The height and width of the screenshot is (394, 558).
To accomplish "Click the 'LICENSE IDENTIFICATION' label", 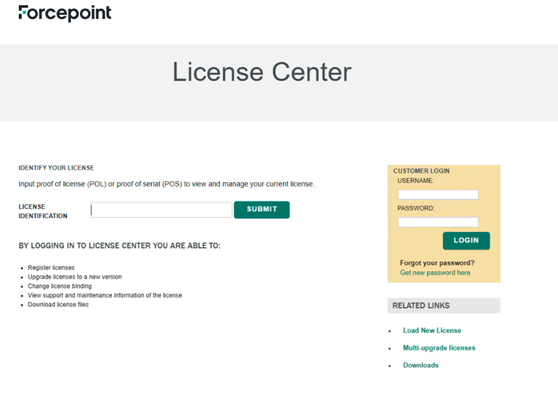I will click(43, 211).
